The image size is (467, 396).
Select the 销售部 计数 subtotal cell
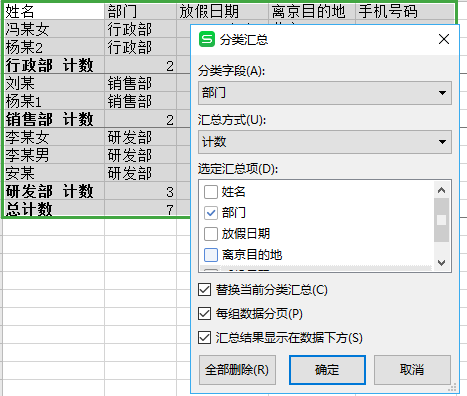point(54,119)
